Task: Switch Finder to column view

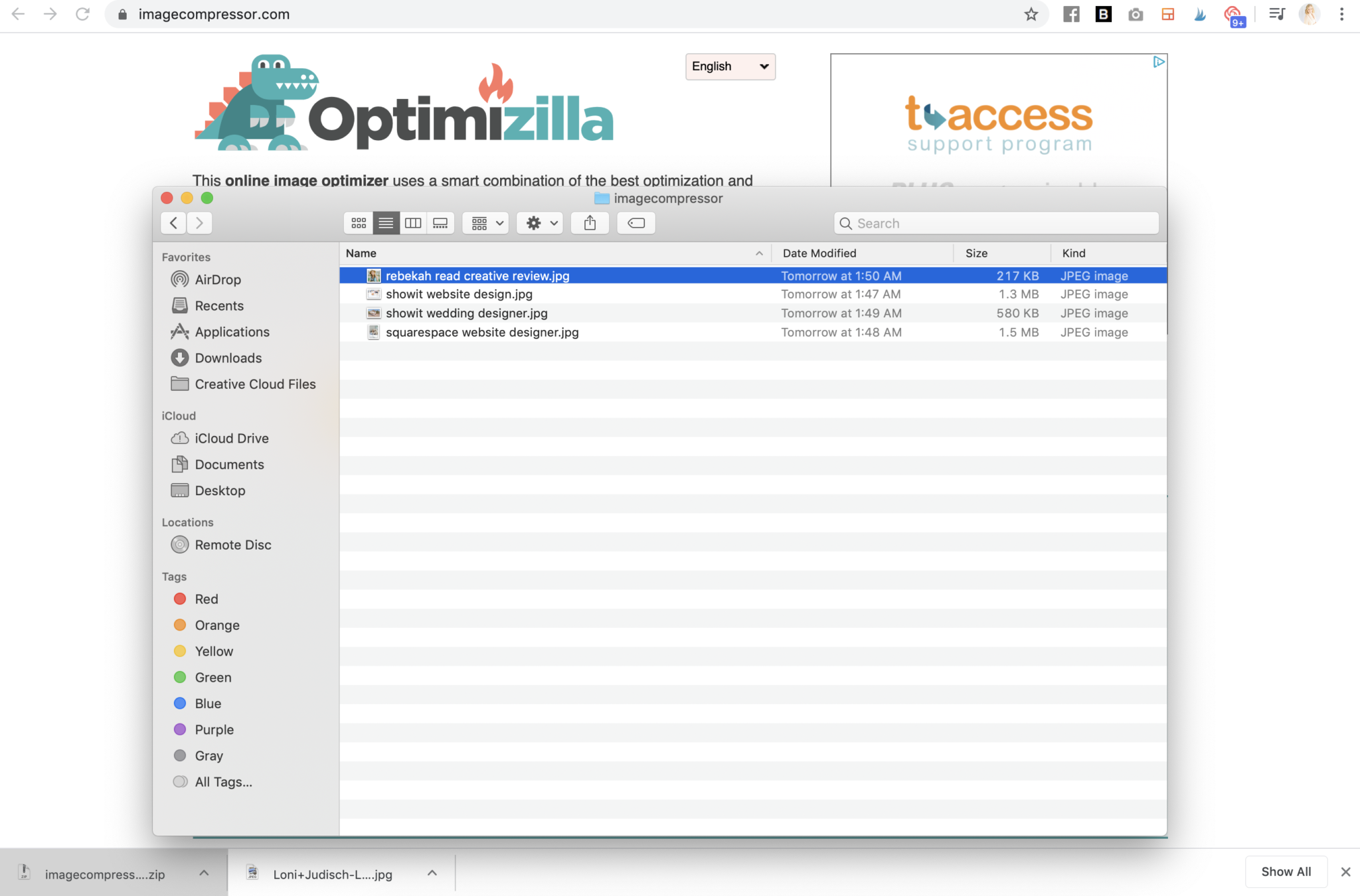Action: 413,223
